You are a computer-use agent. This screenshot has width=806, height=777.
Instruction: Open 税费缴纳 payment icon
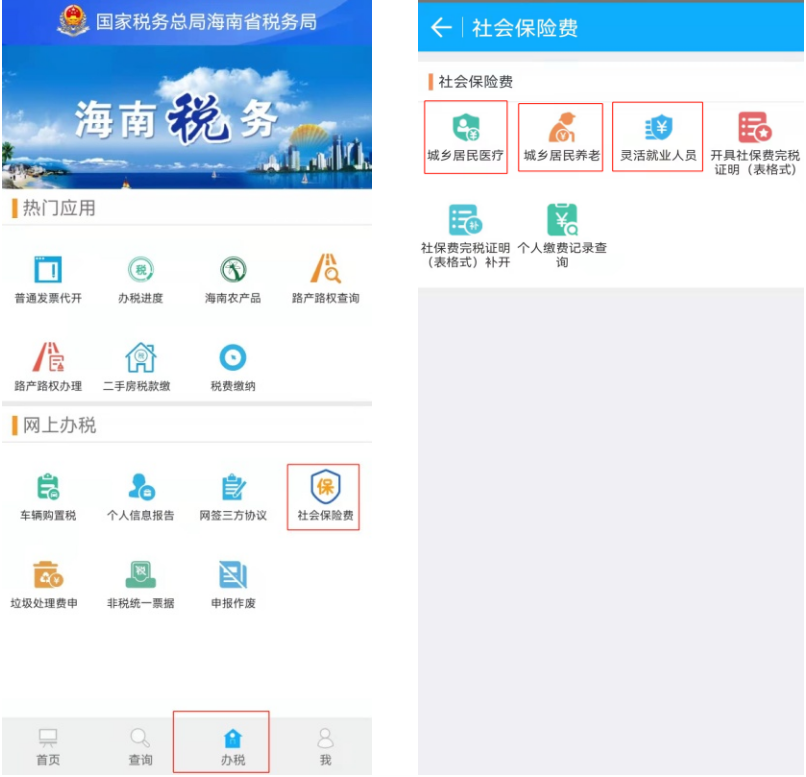click(x=233, y=357)
